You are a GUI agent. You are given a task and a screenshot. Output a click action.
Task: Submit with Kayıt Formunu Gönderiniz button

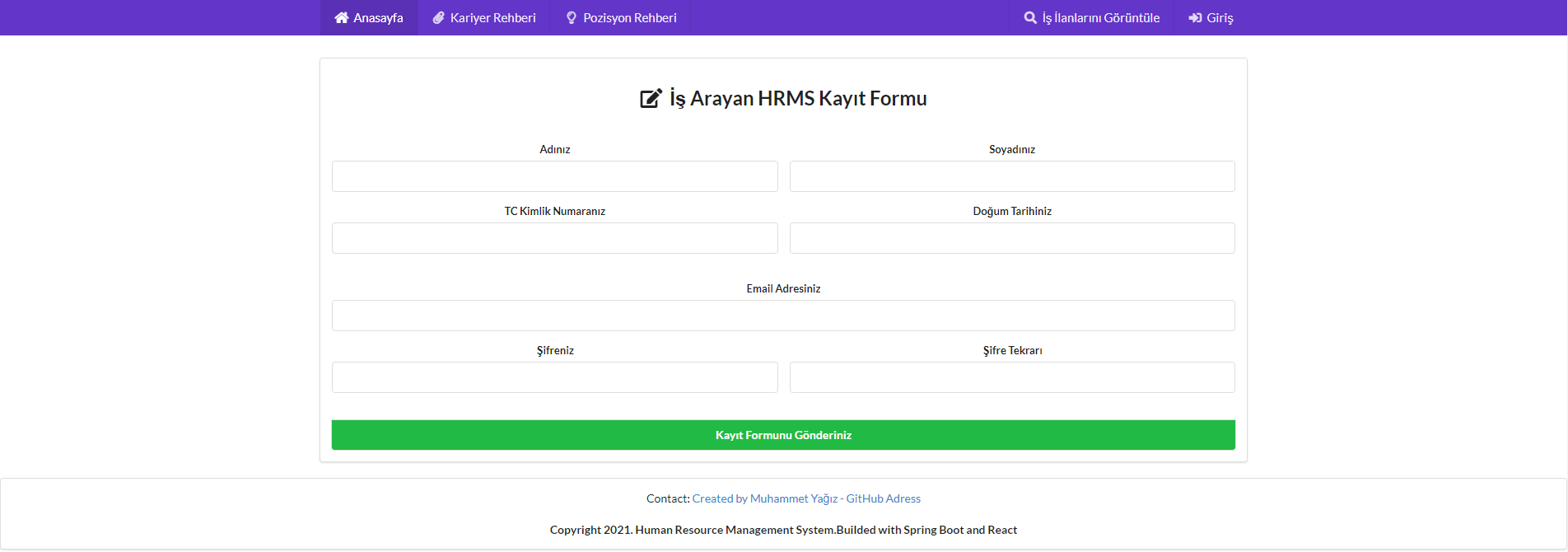pyautogui.click(x=783, y=435)
